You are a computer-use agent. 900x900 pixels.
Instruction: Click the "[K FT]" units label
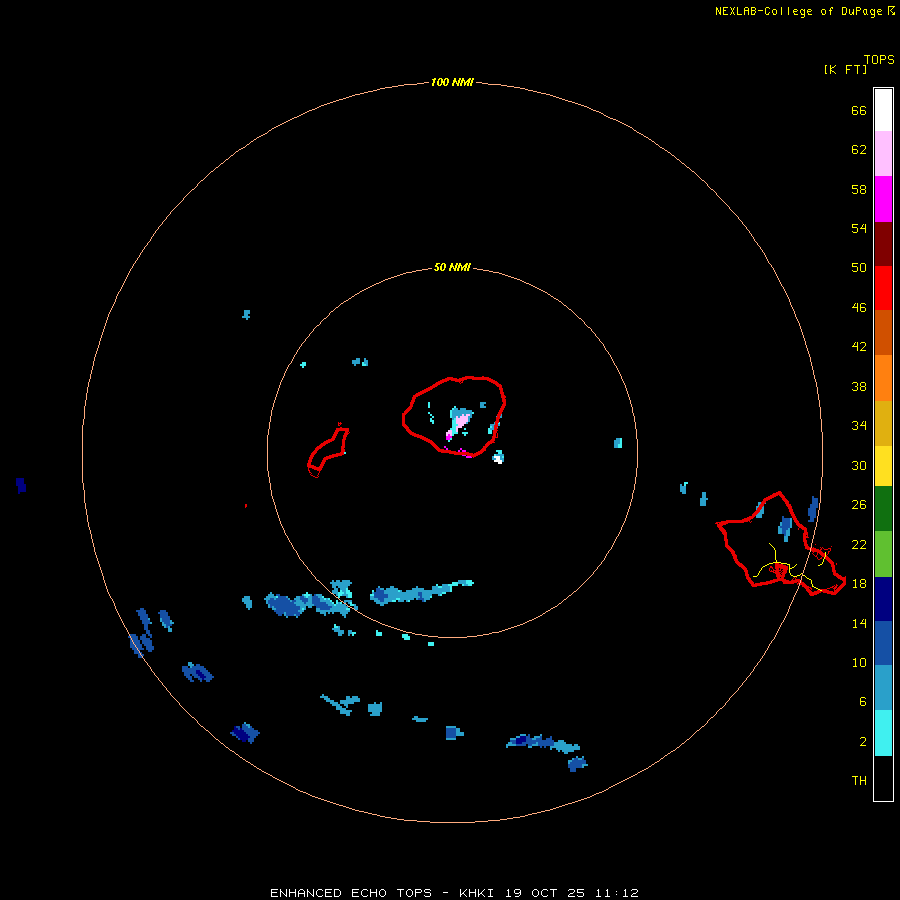point(845,69)
